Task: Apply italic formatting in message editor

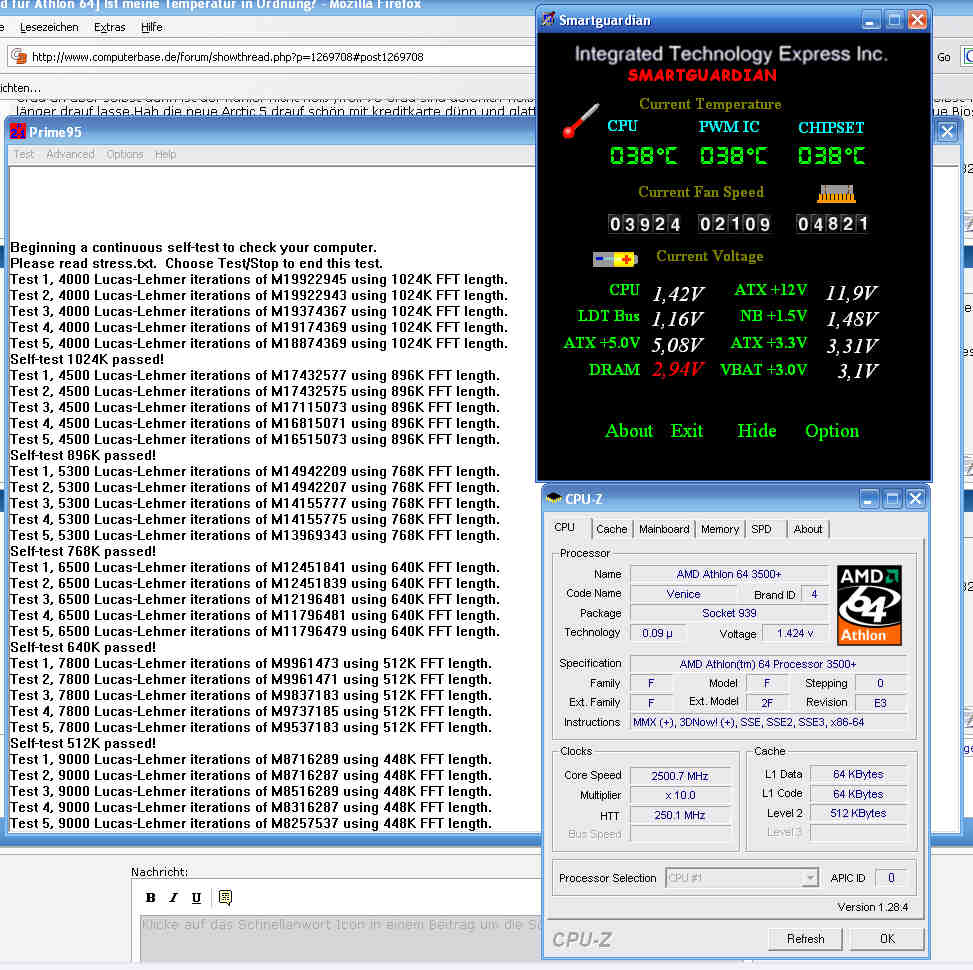Action: click(x=174, y=897)
